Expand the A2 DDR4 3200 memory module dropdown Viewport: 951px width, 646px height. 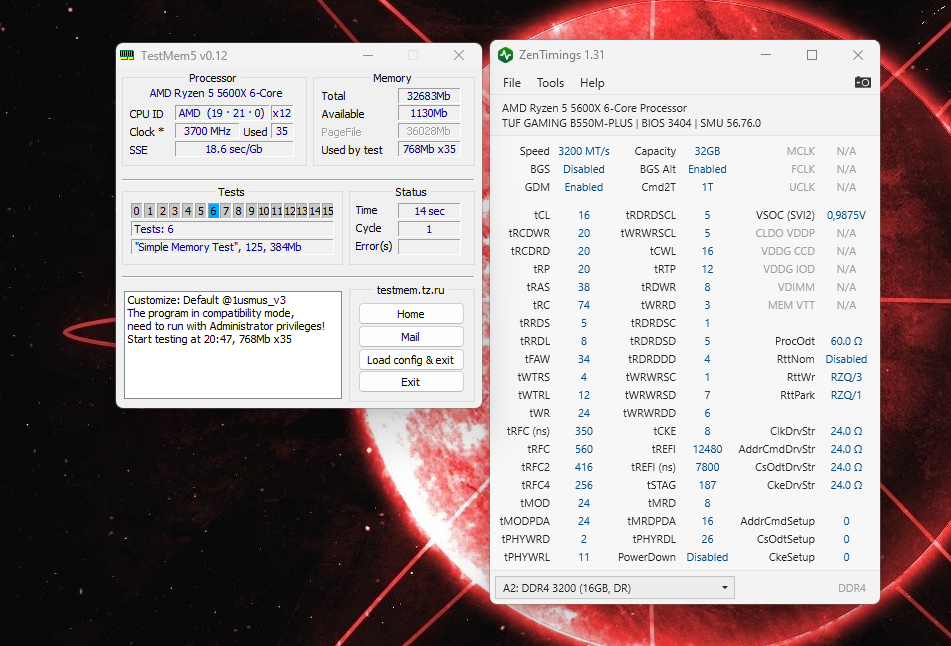pos(724,588)
